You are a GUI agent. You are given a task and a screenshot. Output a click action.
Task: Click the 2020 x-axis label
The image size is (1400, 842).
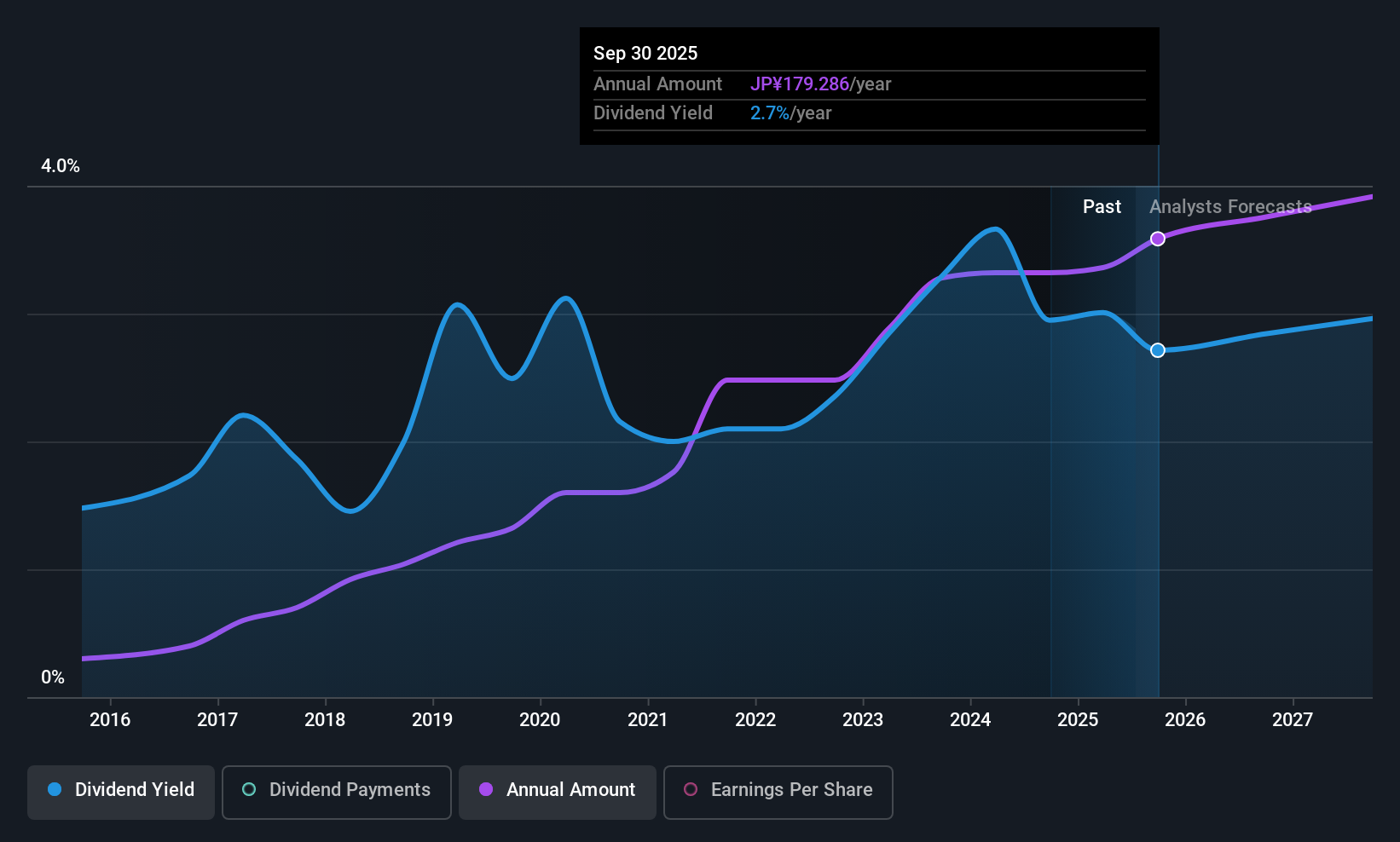pos(540,719)
